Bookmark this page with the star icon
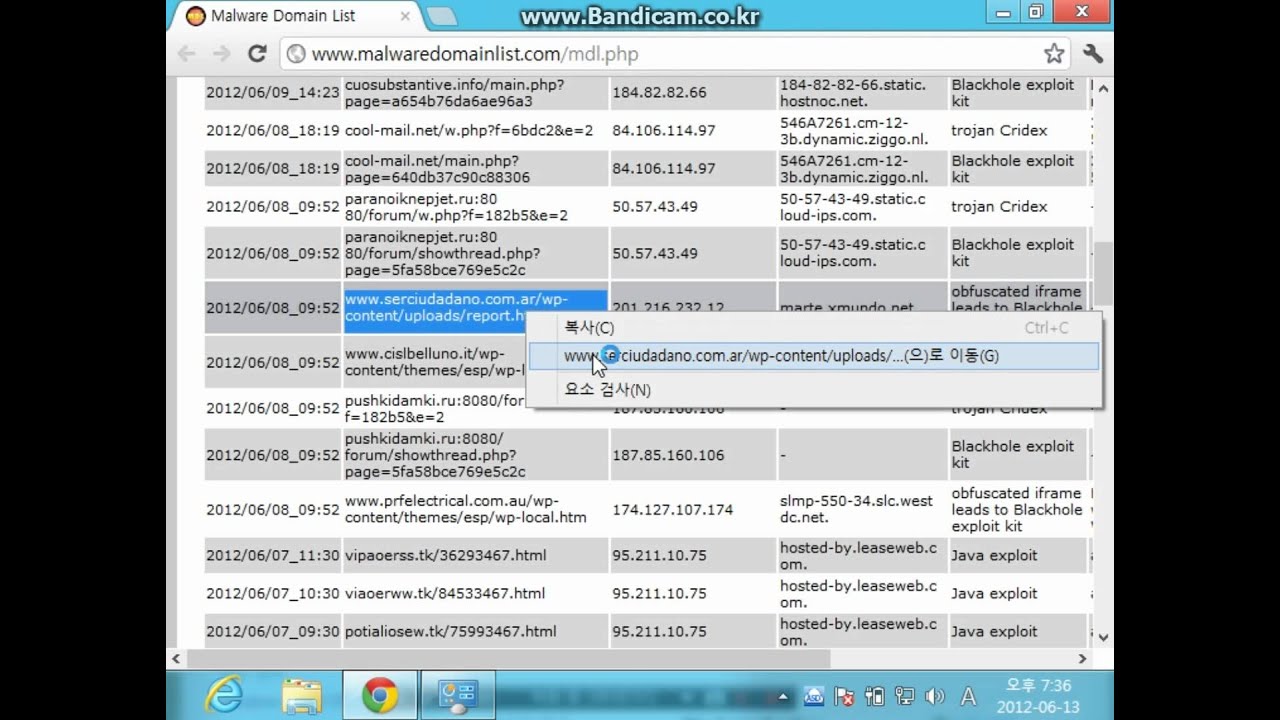Viewport: 1280px width, 720px height. coord(1054,54)
